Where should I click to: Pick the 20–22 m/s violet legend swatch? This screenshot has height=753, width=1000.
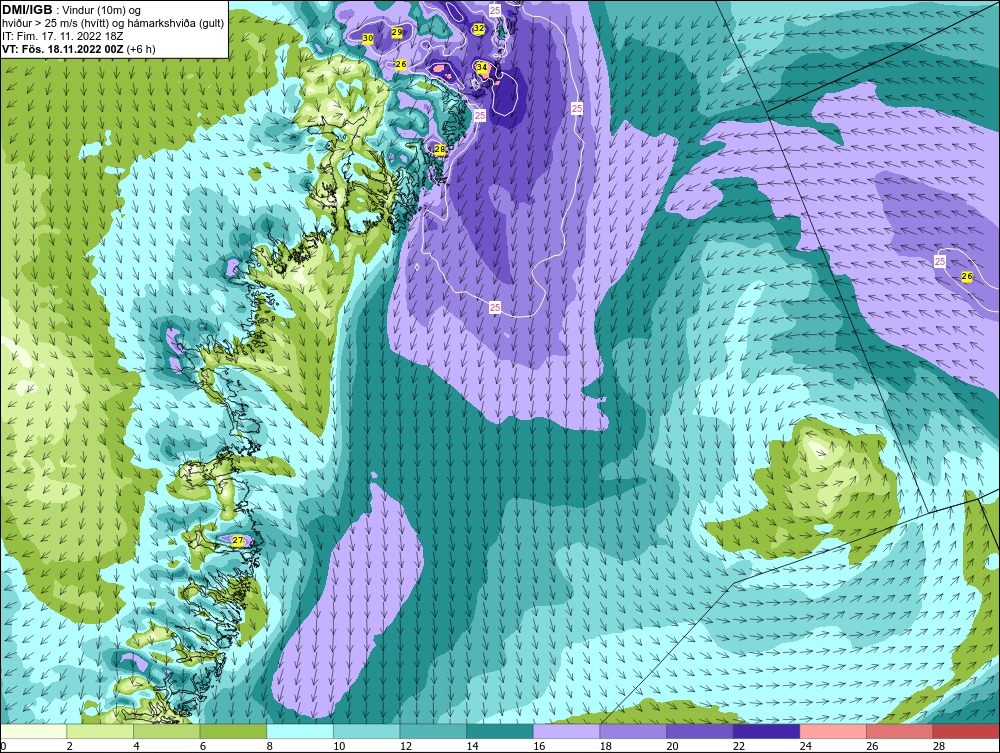700,731
